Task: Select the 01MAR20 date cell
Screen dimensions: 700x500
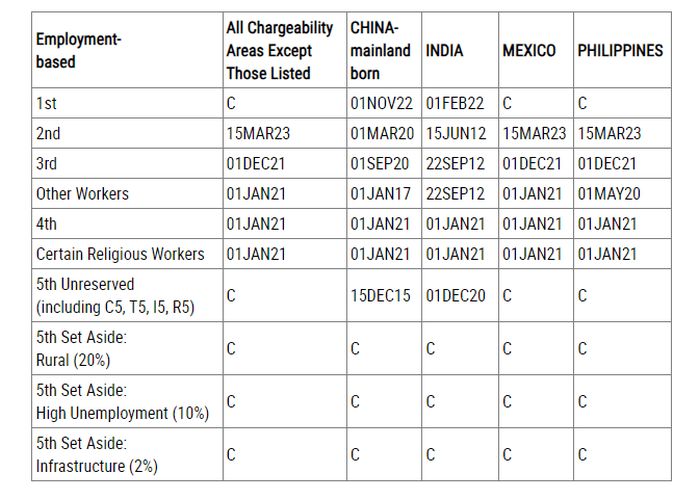Action: point(384,133)
